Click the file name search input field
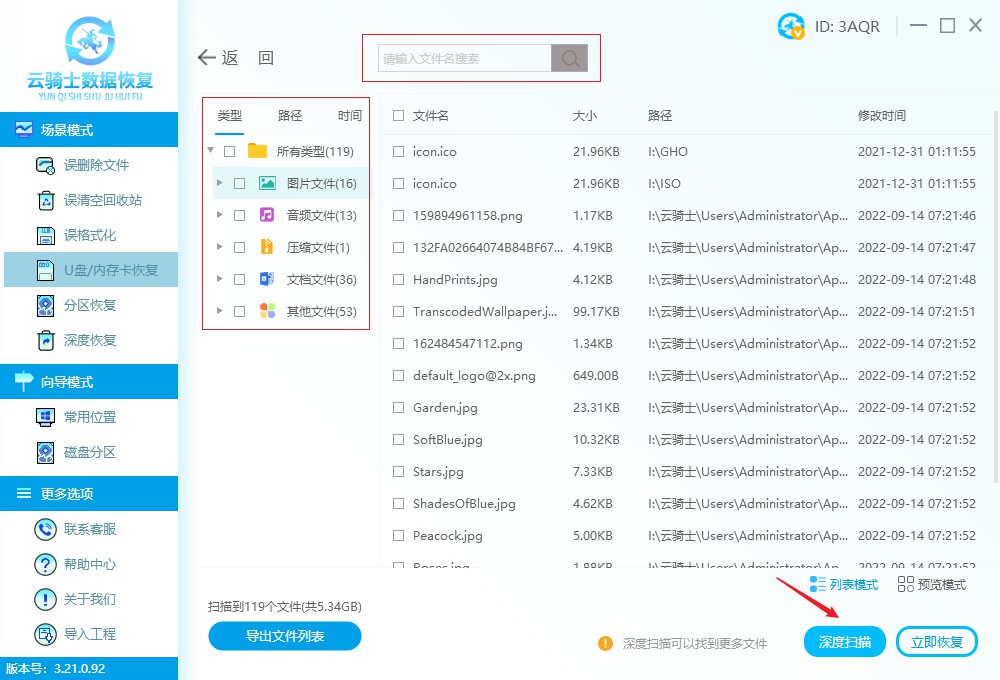The height and width of the screenshot is (680, 1000). point(465,58)
